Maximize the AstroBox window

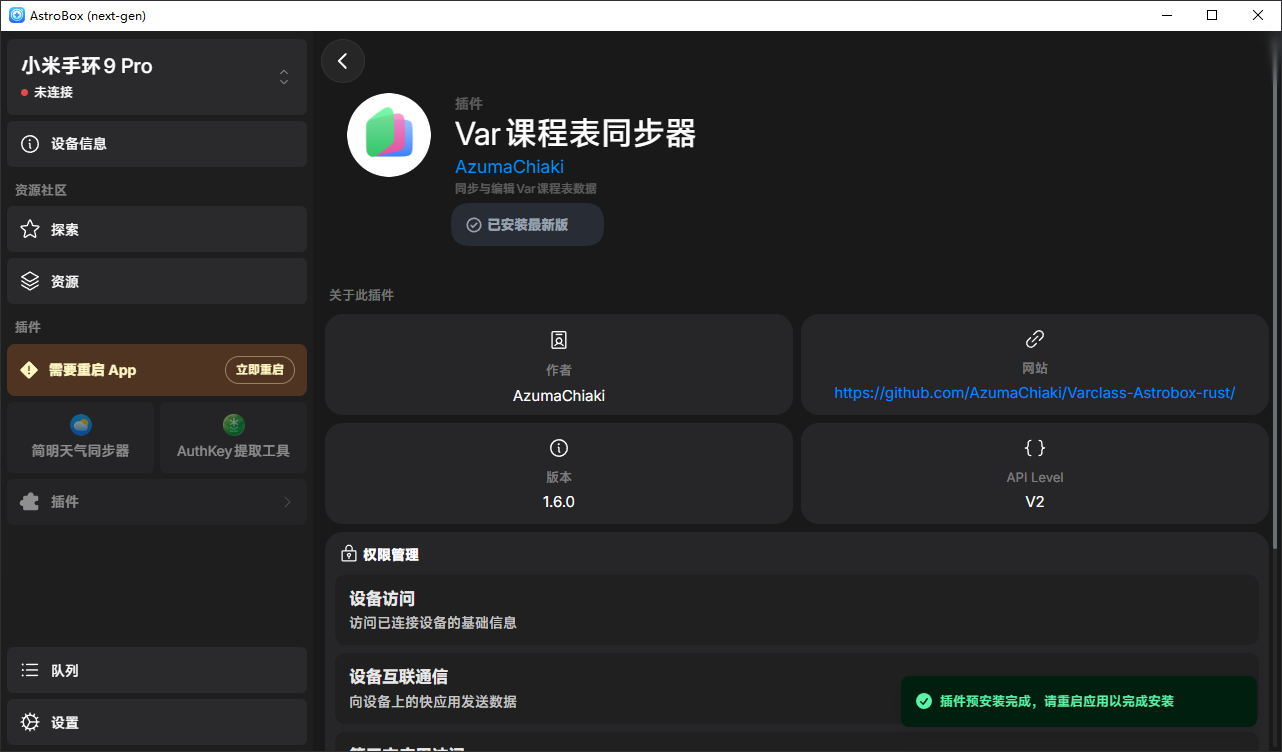pyautogui.click(x=1212, y=15)
